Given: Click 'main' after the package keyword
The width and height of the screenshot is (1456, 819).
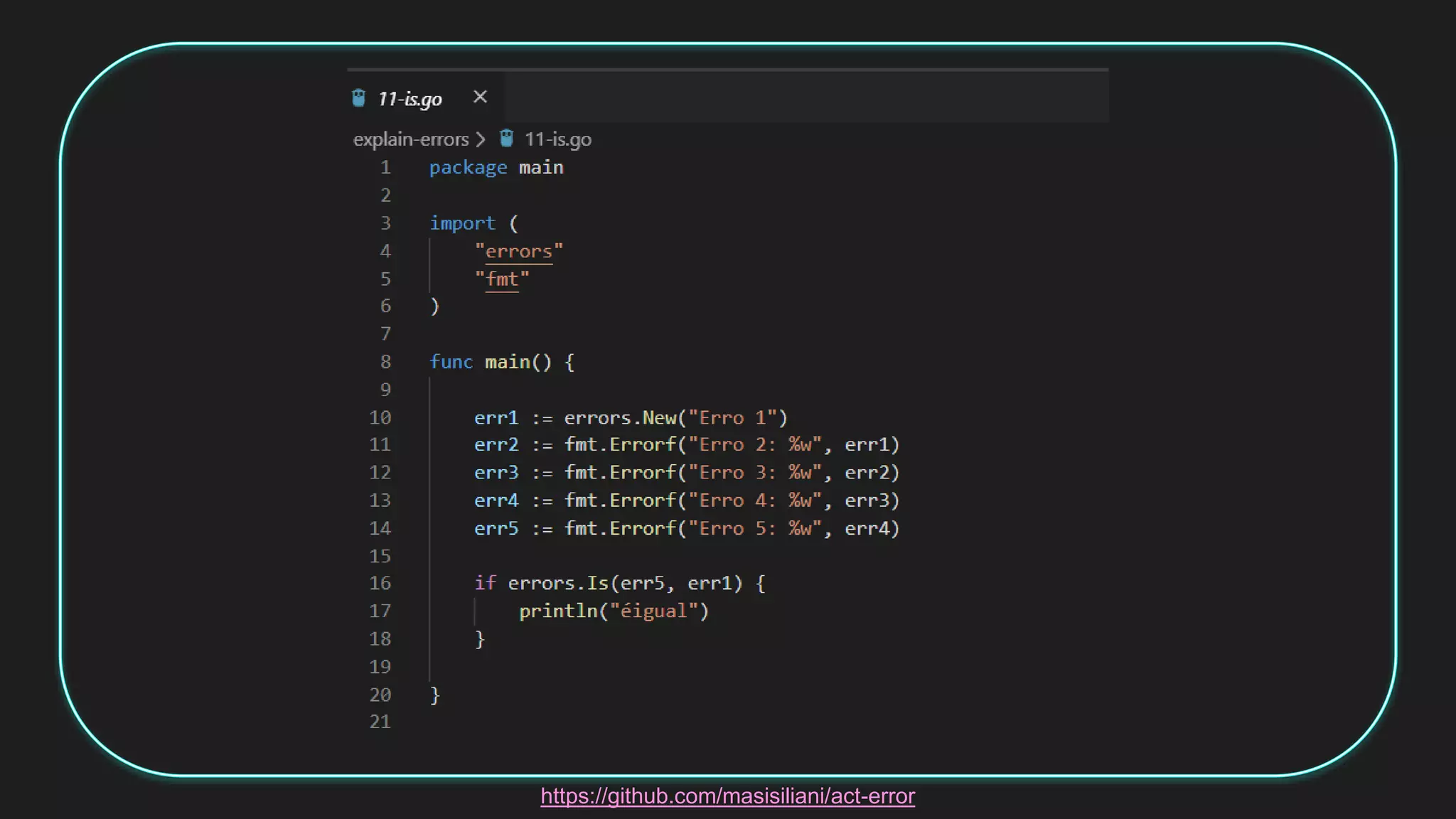Looking at the screenshot, I should (541, 168).
